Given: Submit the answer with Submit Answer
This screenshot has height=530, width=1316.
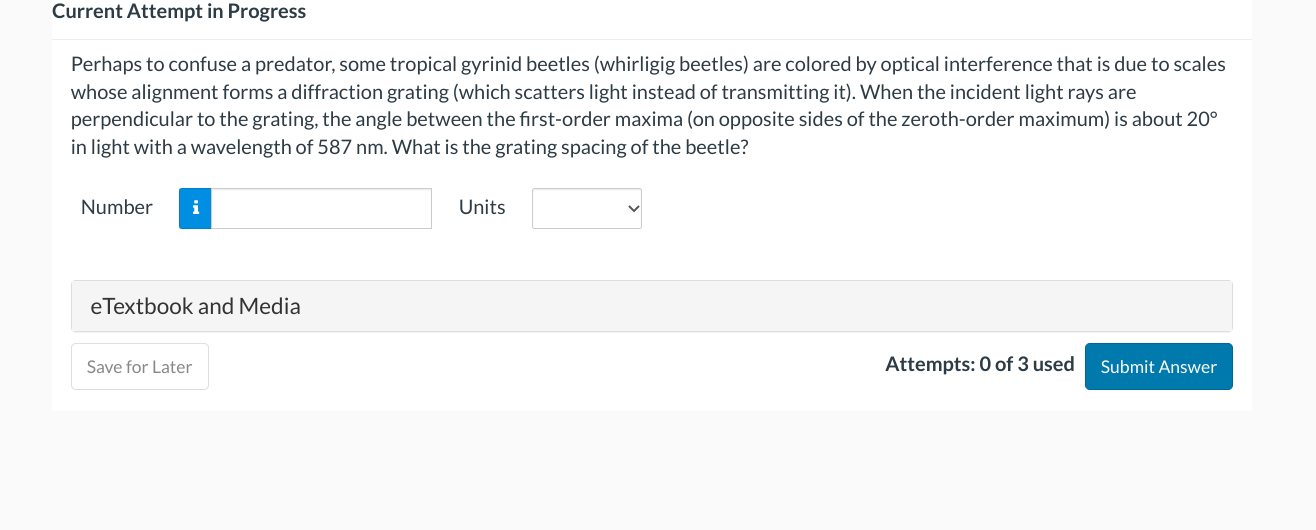Looking at the screenshot, I should click(x=1158, y=367).
